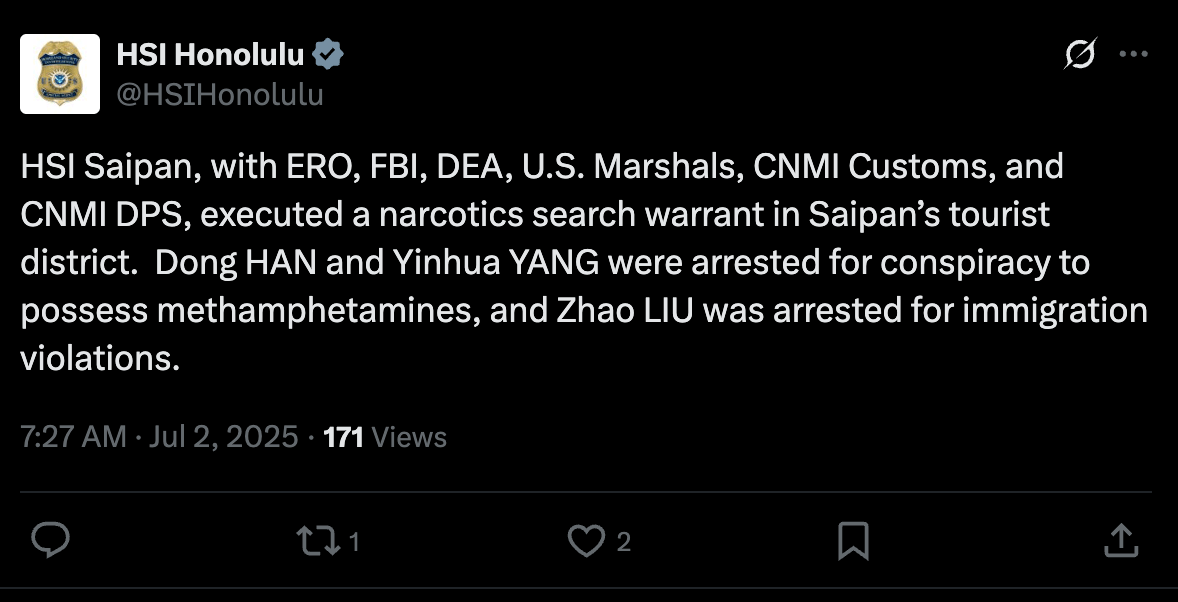Click the like count number 2
This screenshot has width=1178, height=602.
pos(624,542)
